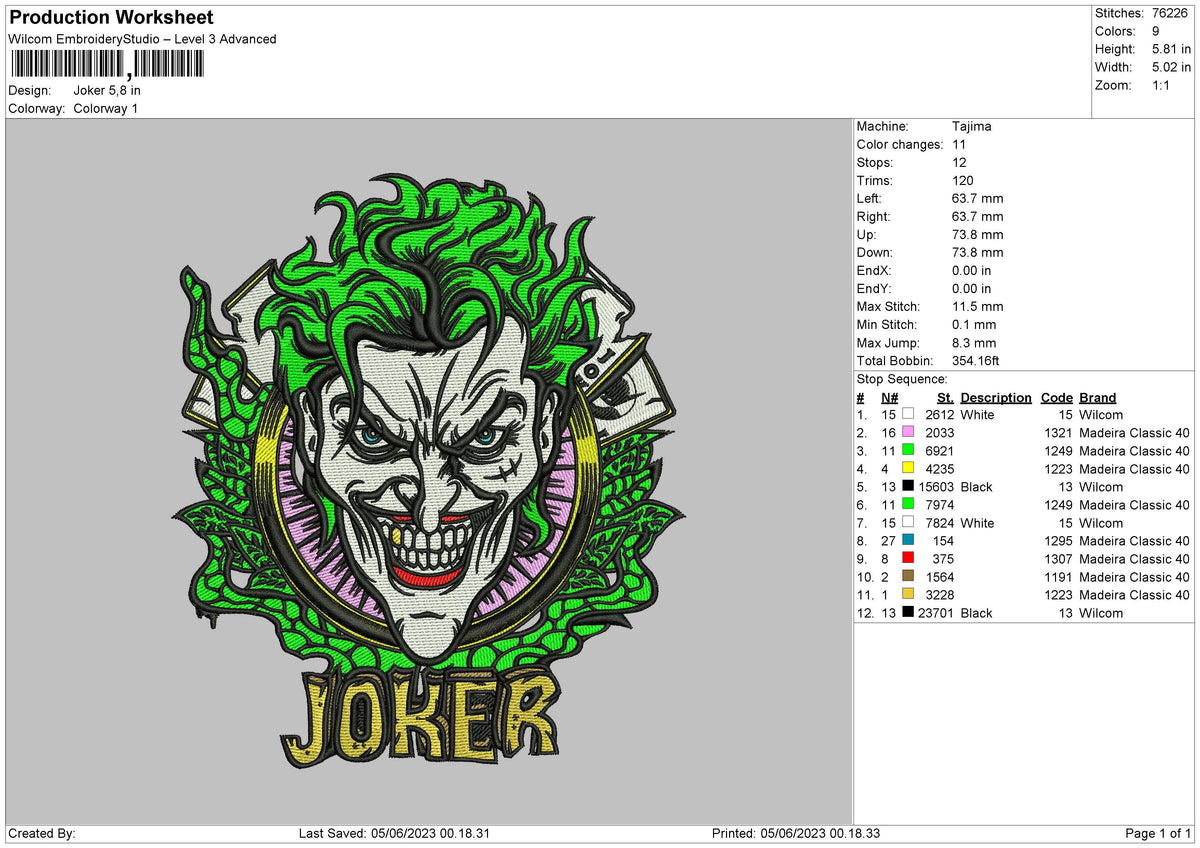Viewport: 1200px width, 848px height.
Task: Select the 'Description' column header
Action: [x=996, y=397]
